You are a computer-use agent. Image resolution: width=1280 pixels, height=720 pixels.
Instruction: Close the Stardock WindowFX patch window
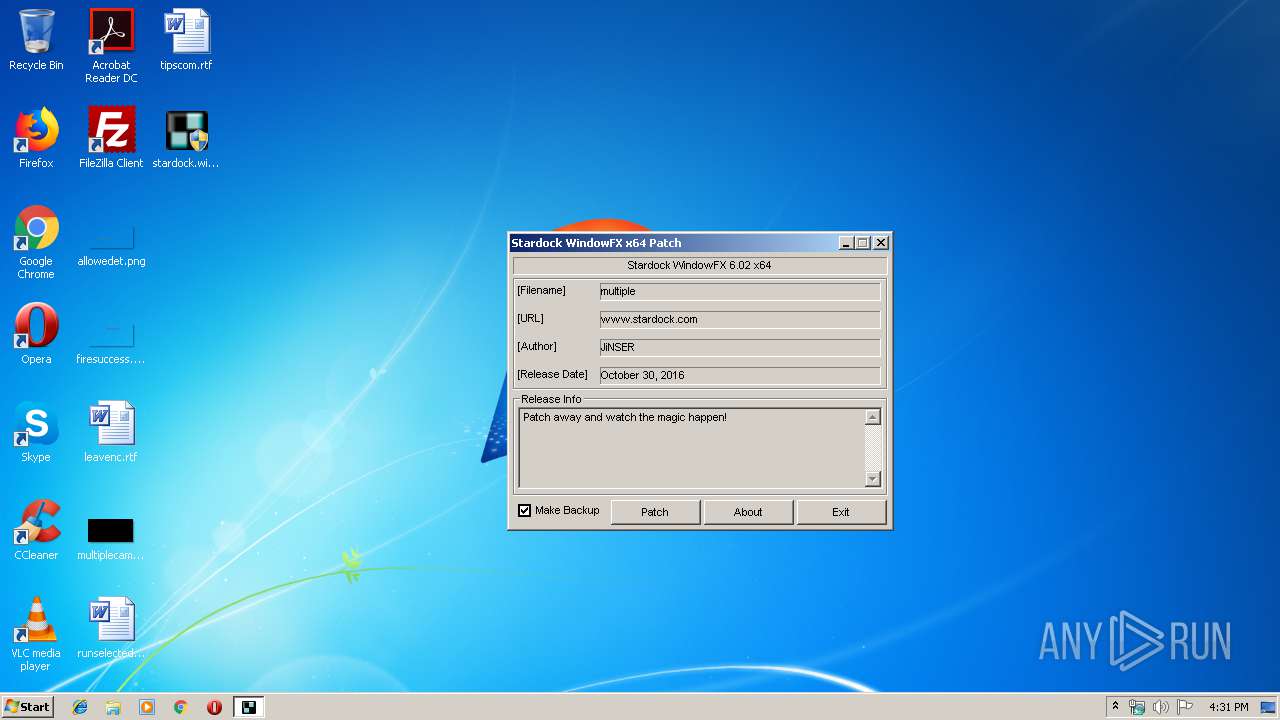click(881, 243)
